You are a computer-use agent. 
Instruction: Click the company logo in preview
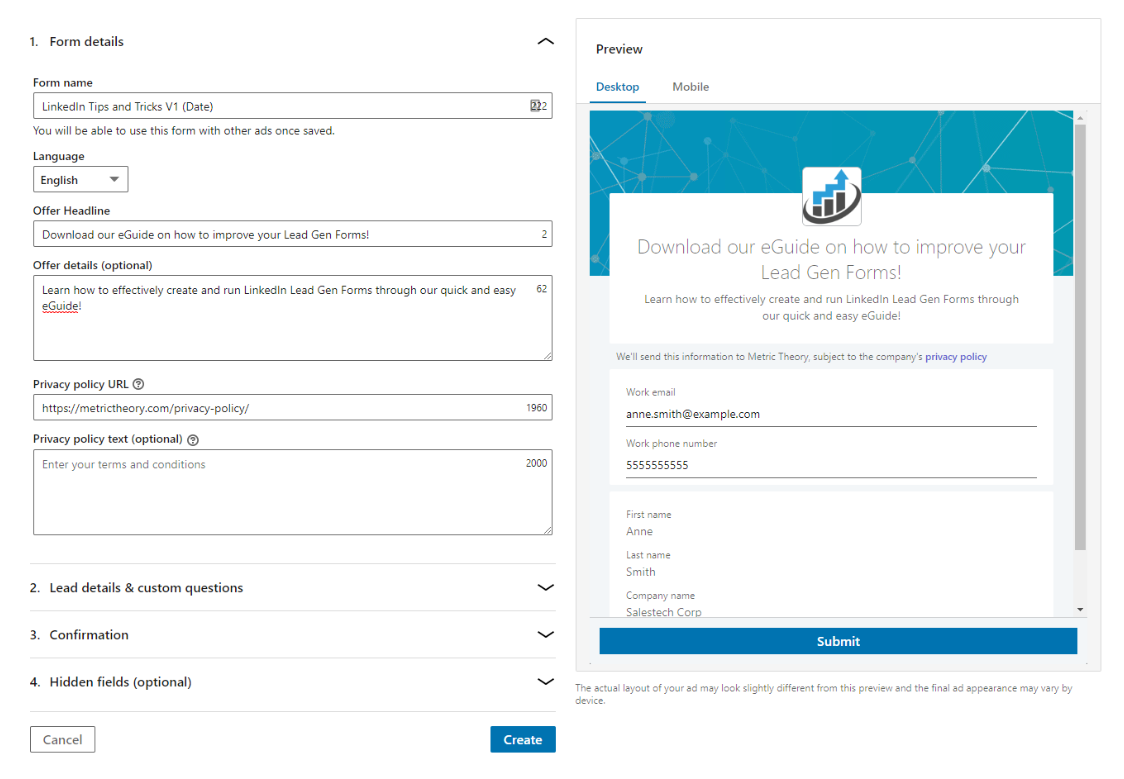(831, 196)
